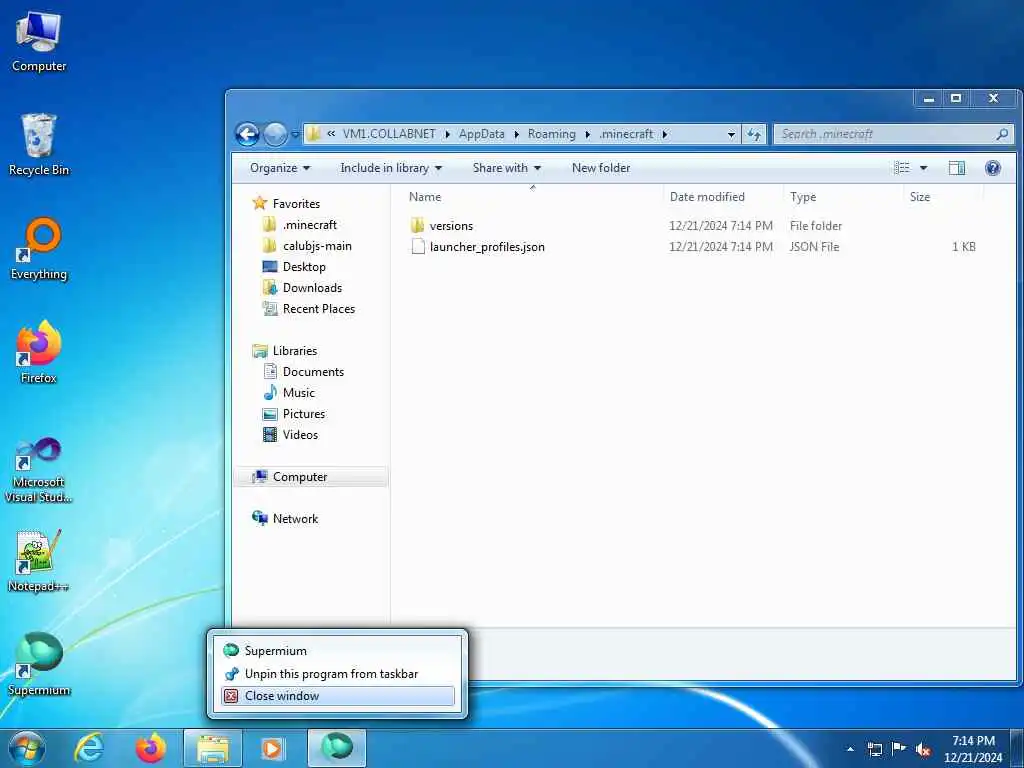Sort by the Type column header
The height and width of the screenshot is (768, 1024).
tap(843, 197)
